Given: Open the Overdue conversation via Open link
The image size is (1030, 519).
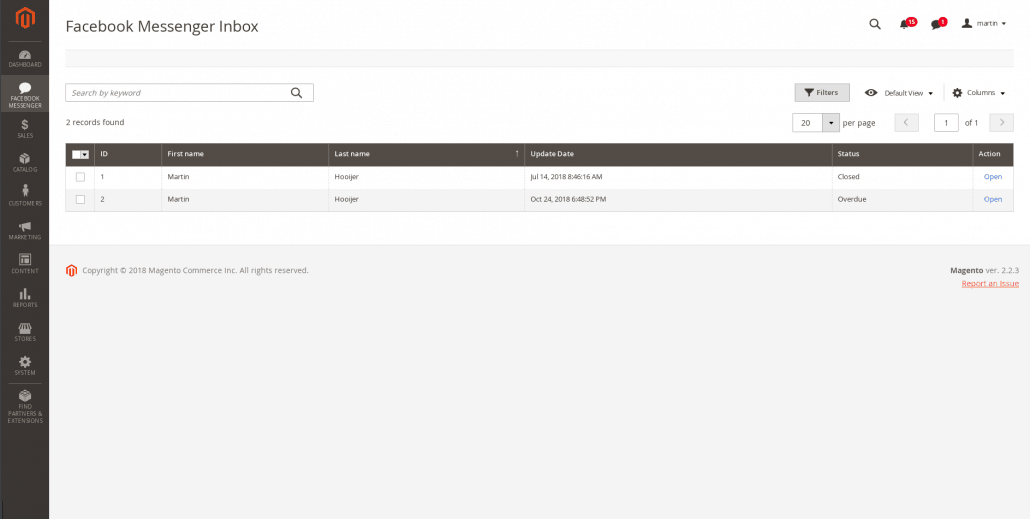Looking at the screenshot, I should pos(992,199).
